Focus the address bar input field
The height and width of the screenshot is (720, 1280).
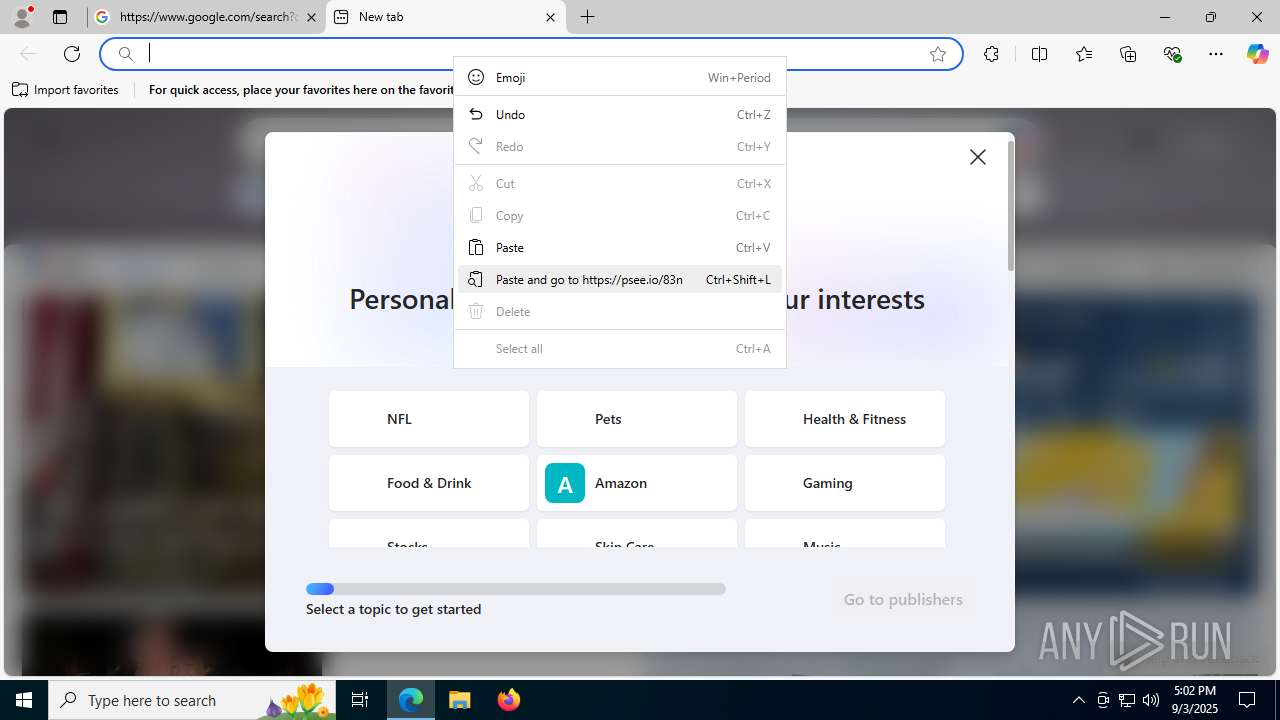click(x=530, y=54)
